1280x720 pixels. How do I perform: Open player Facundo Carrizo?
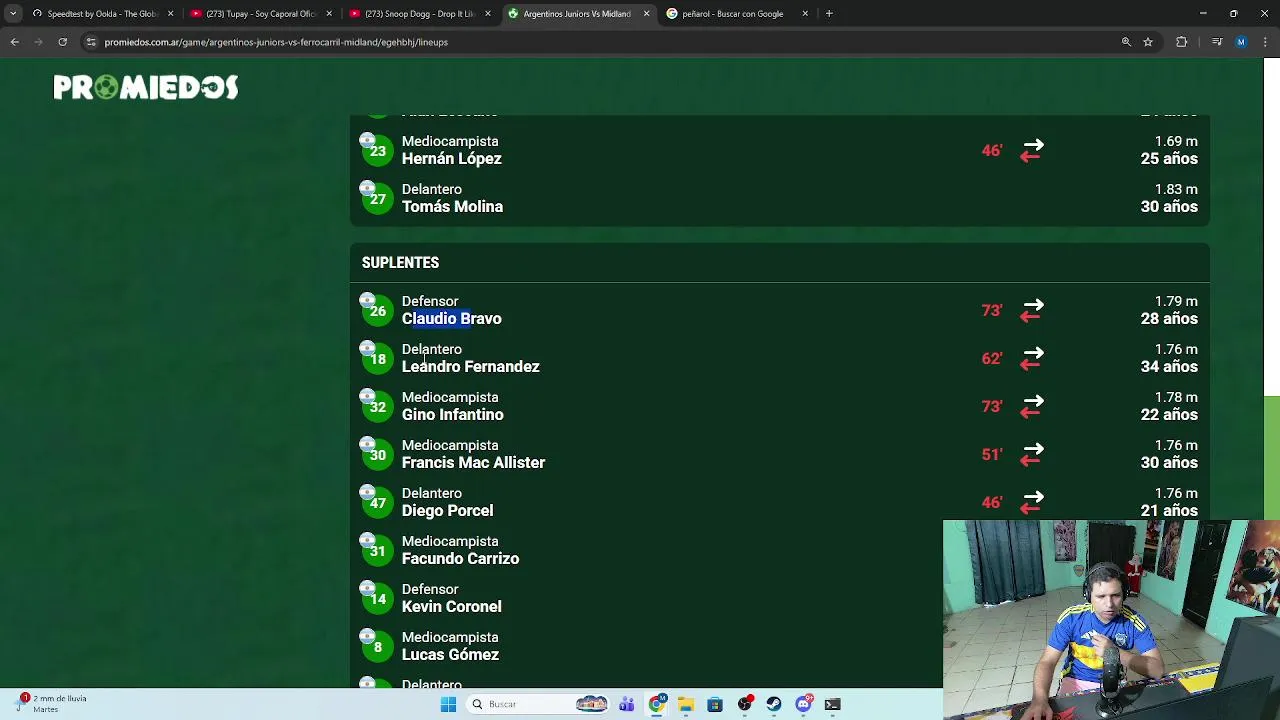[460, 558]
